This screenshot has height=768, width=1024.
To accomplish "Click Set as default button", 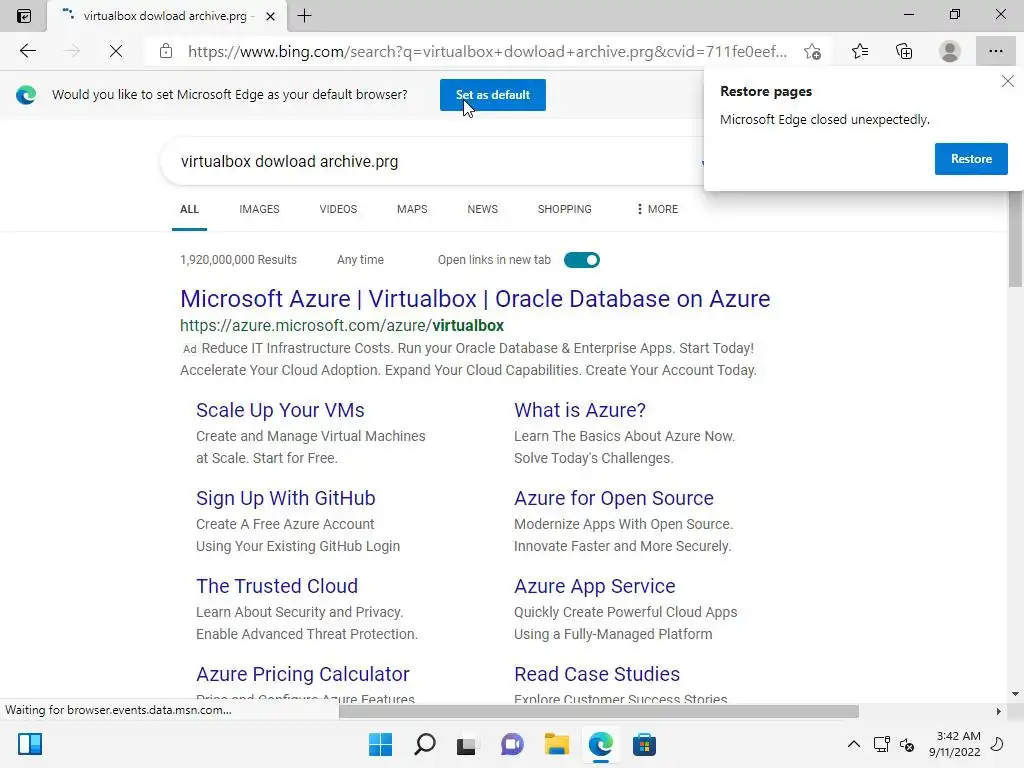I will point(492,95).
